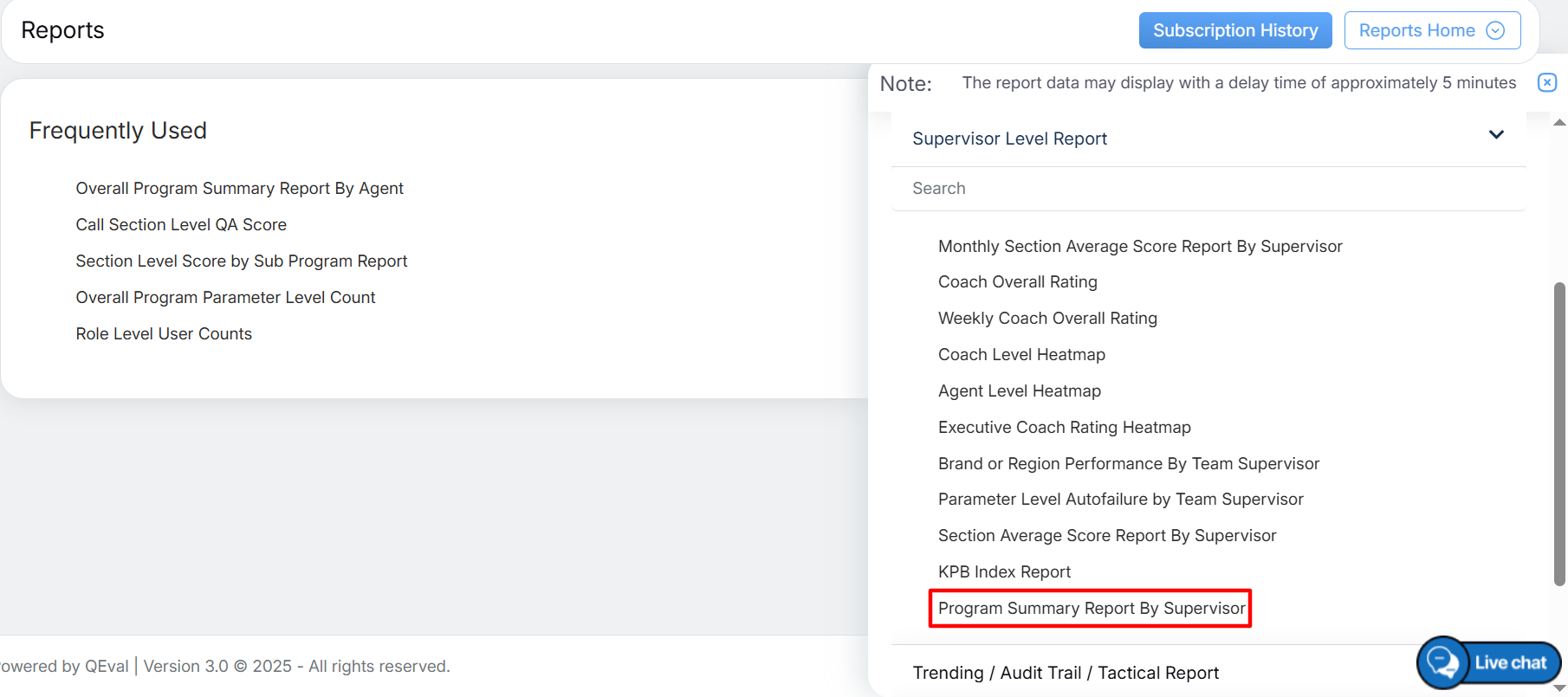Open Coach Level Heatmap report
Screen dimensions: 1568x697
pyautogui.click(x=1020, y=355)
